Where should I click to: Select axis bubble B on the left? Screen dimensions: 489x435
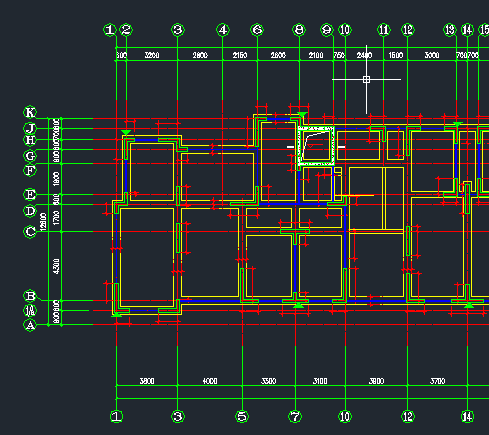(x=30, y=296)
